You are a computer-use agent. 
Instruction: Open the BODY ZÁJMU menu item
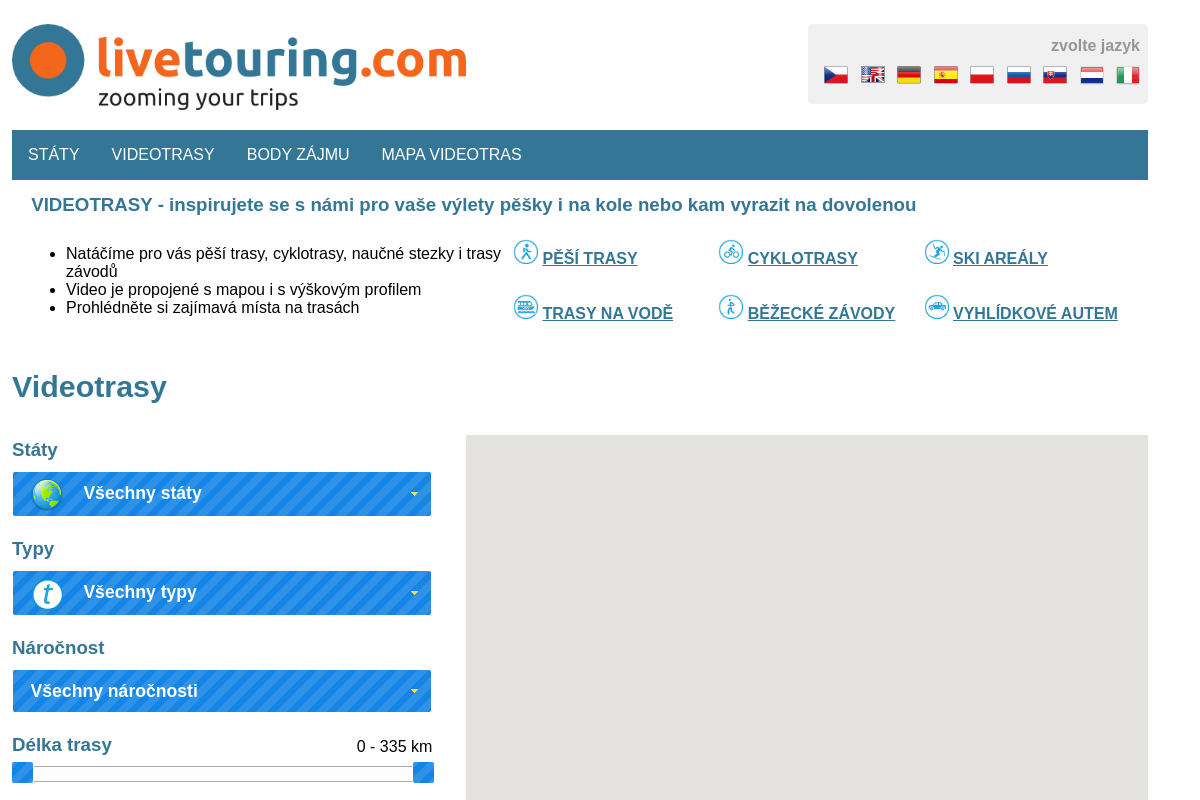[298, 154]
